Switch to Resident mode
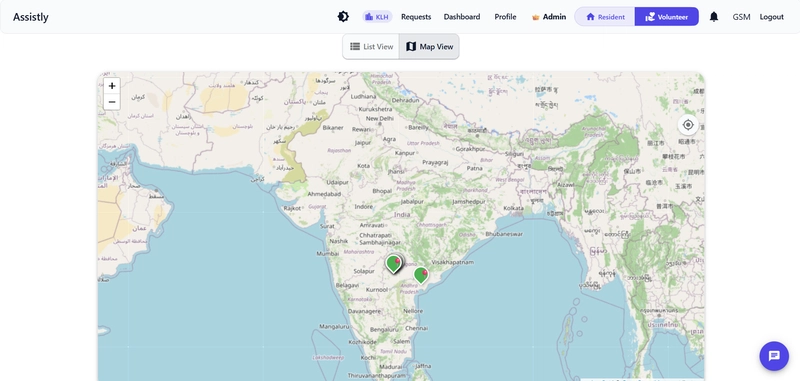 click(605, 17)
